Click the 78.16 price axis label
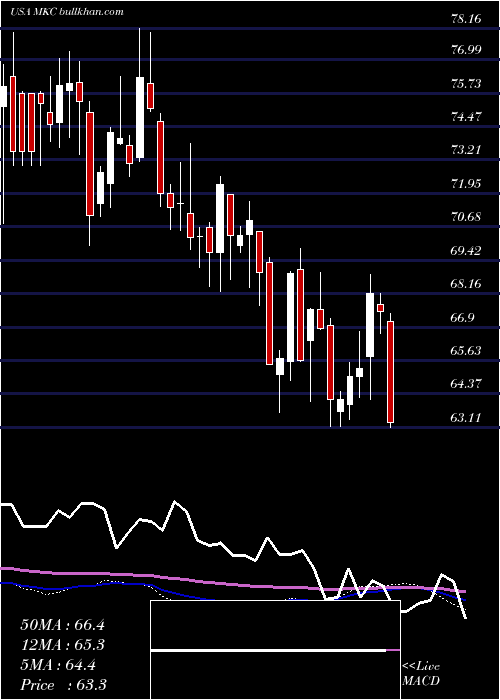This screenshot has height=700, width=500. tap(467, 19)
